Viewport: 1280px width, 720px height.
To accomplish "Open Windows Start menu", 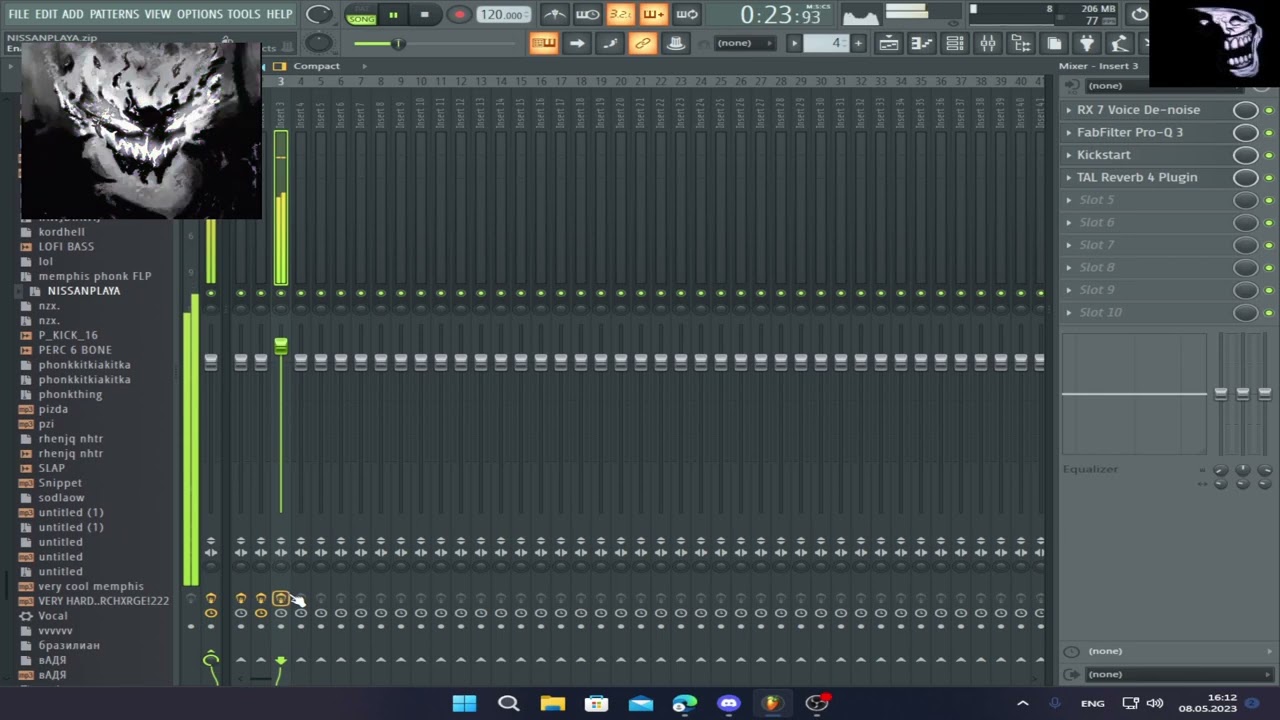I will pos(464,703).
